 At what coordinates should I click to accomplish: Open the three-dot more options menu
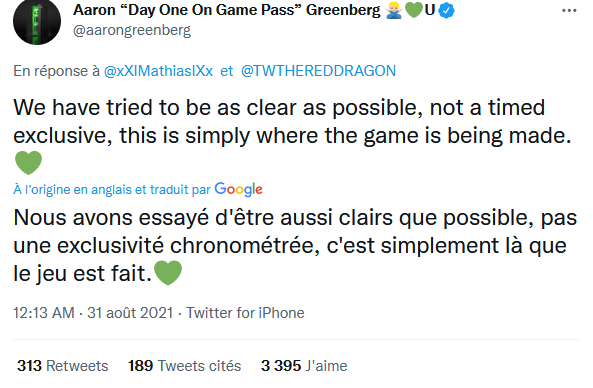click(x=569, y=11)
